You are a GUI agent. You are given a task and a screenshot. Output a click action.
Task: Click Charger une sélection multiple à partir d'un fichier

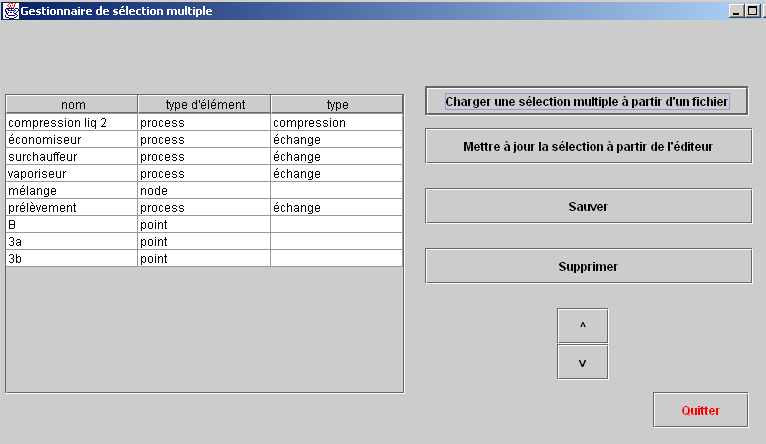(587, 101)
